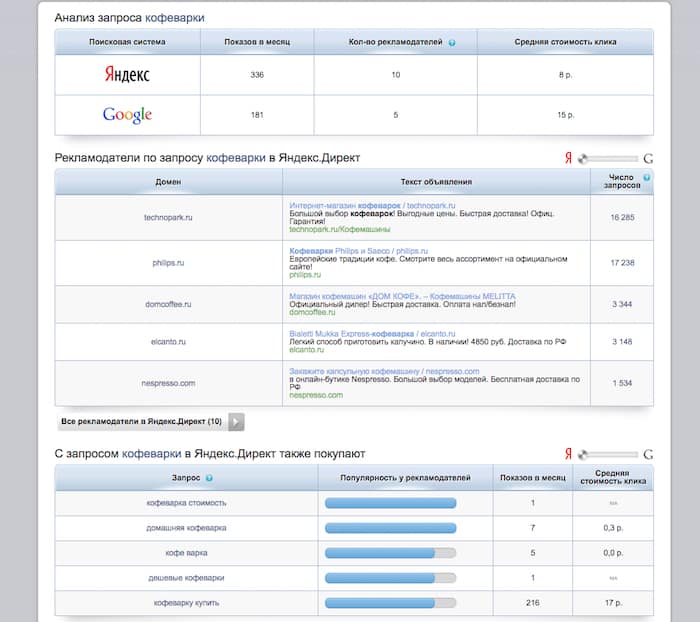Click help icon next to Кол-во рекламодателей
Viewport: 700px width, 622px height.
click(x=452, y=43)
